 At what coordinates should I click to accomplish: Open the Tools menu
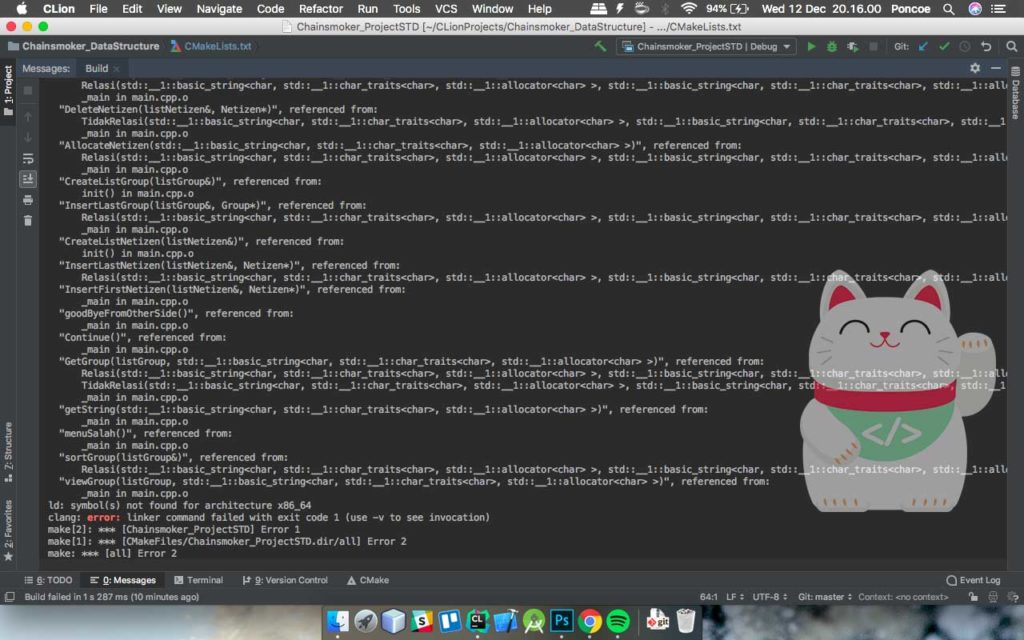[406, 9]
